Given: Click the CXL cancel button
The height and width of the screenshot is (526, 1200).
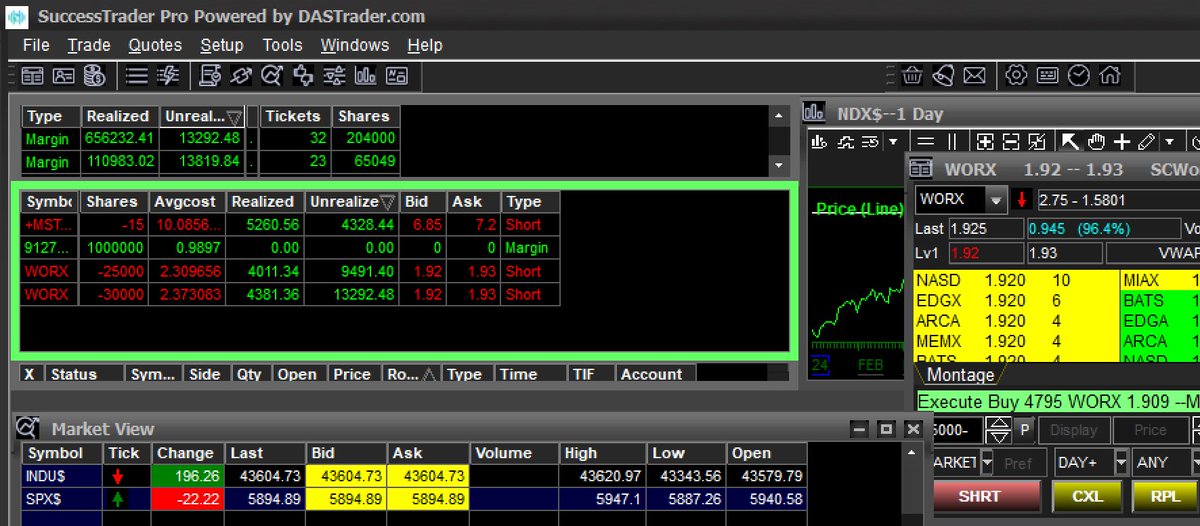Looking at the screenshot, I should (1087, 496).
